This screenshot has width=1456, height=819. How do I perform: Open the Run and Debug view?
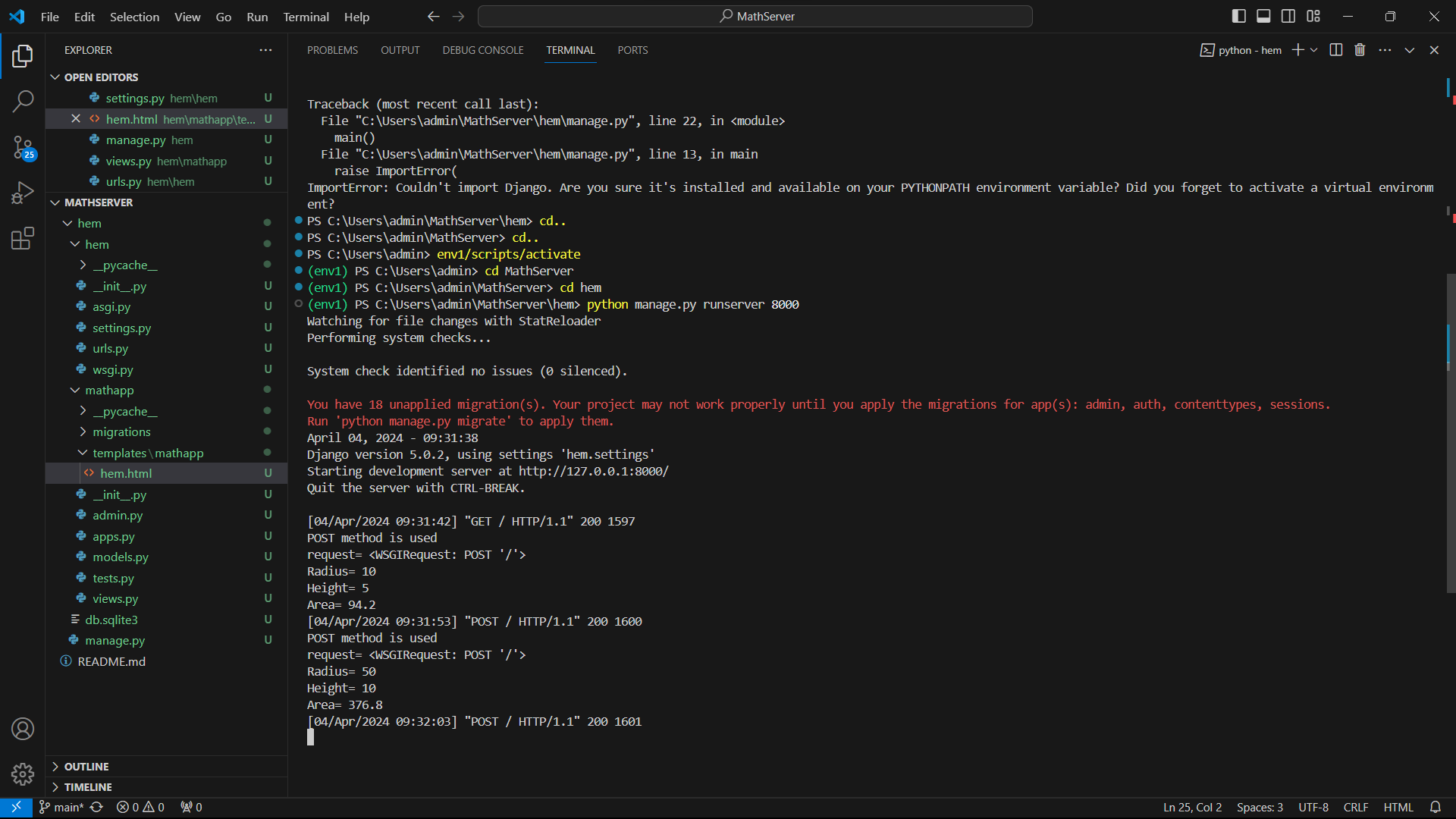(23, 193)
